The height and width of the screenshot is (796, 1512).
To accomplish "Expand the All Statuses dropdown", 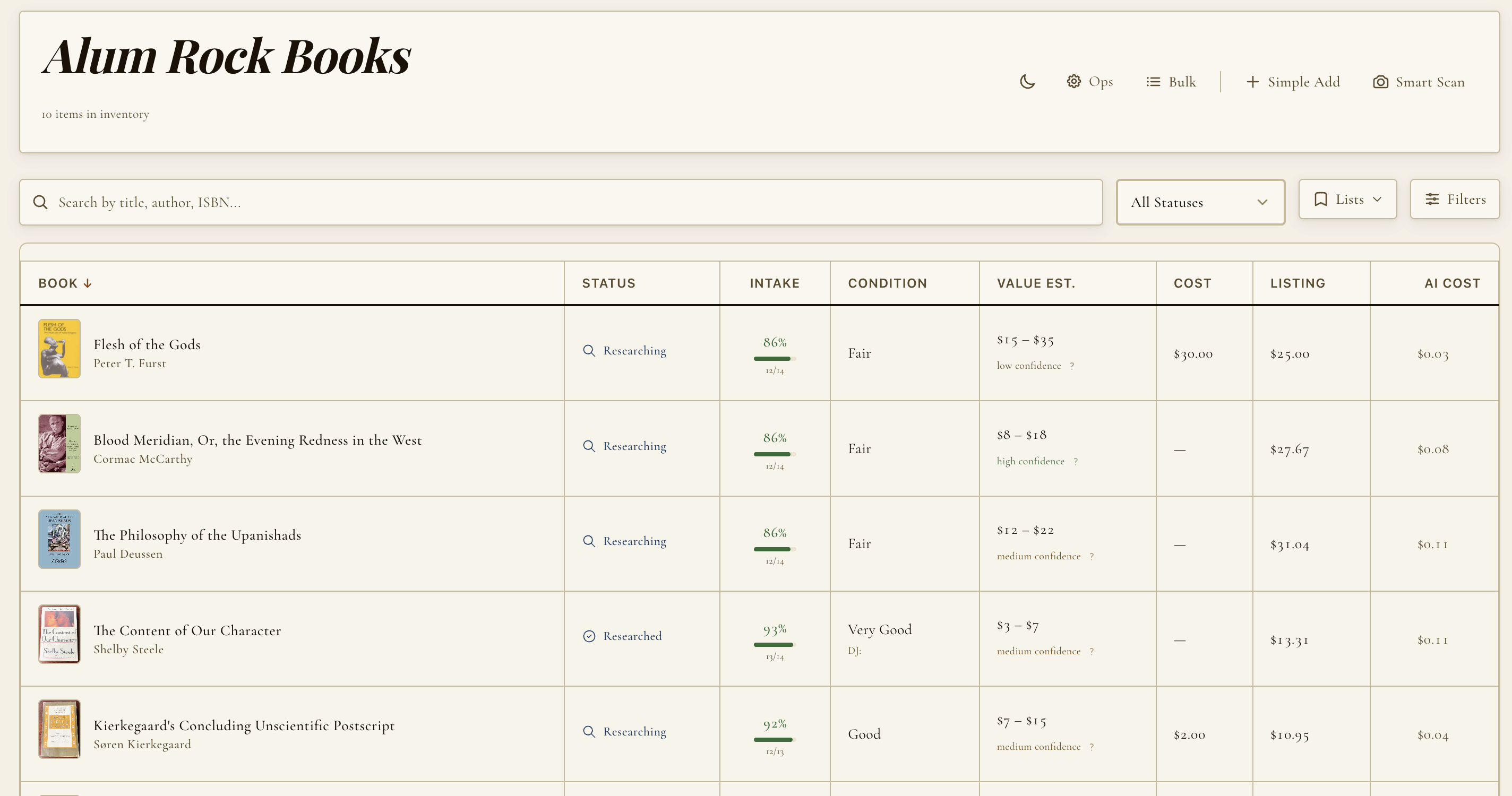I will (x=1200, y=202).
